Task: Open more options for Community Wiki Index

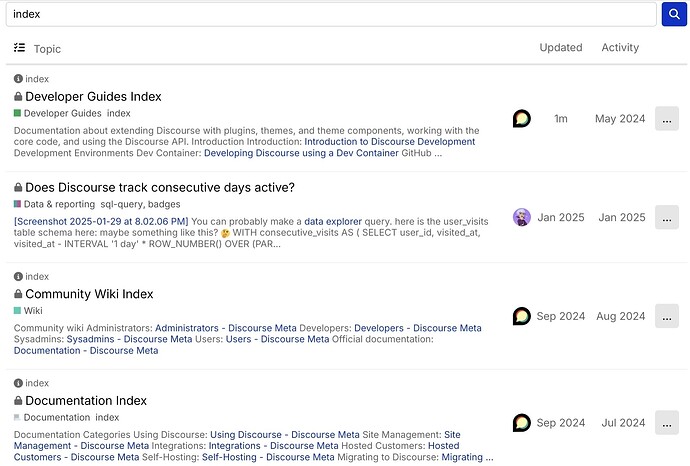Action: point(667,316)
